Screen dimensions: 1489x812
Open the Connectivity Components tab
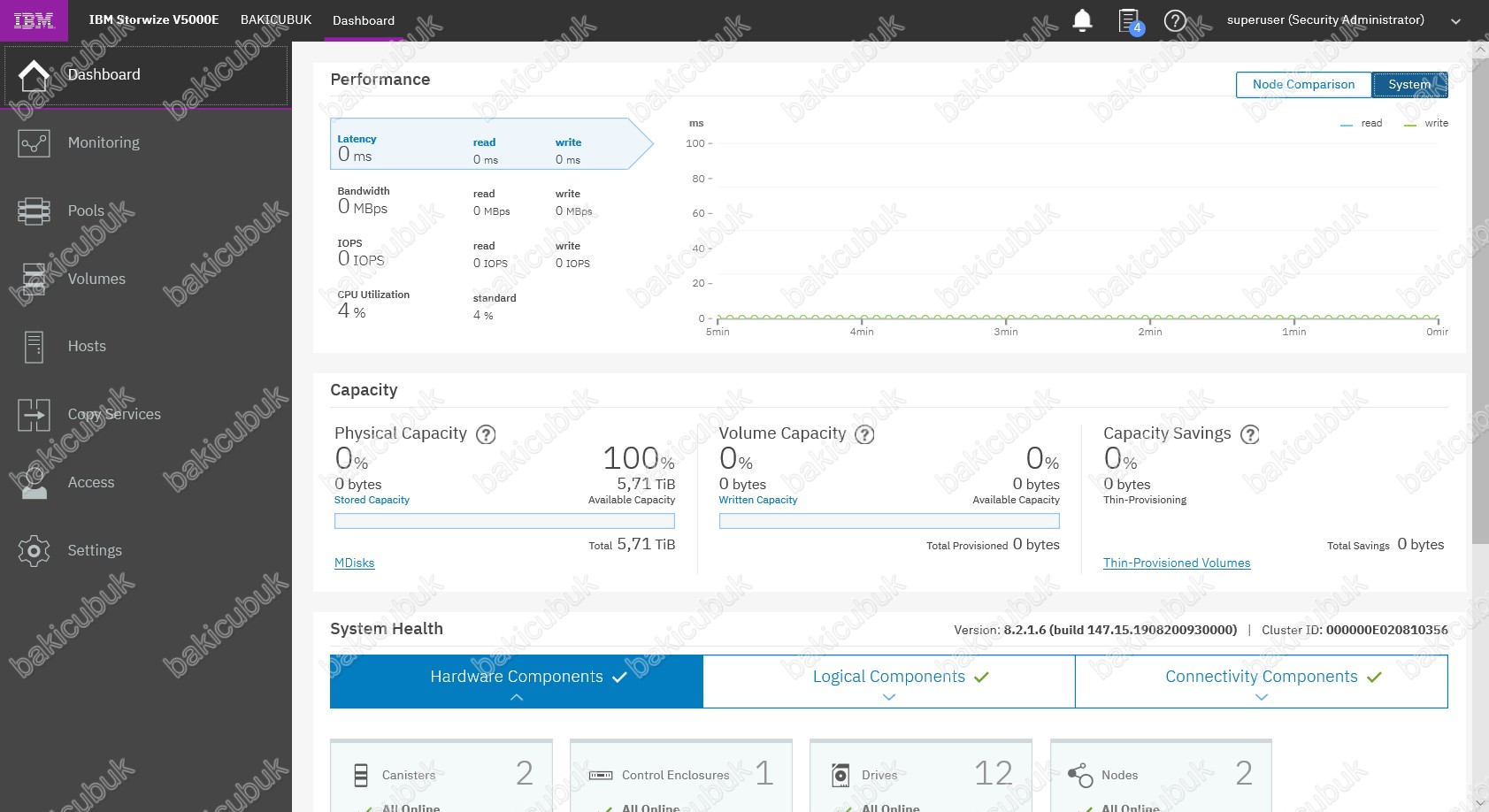pyautogui.click(x=1262, y=681)
